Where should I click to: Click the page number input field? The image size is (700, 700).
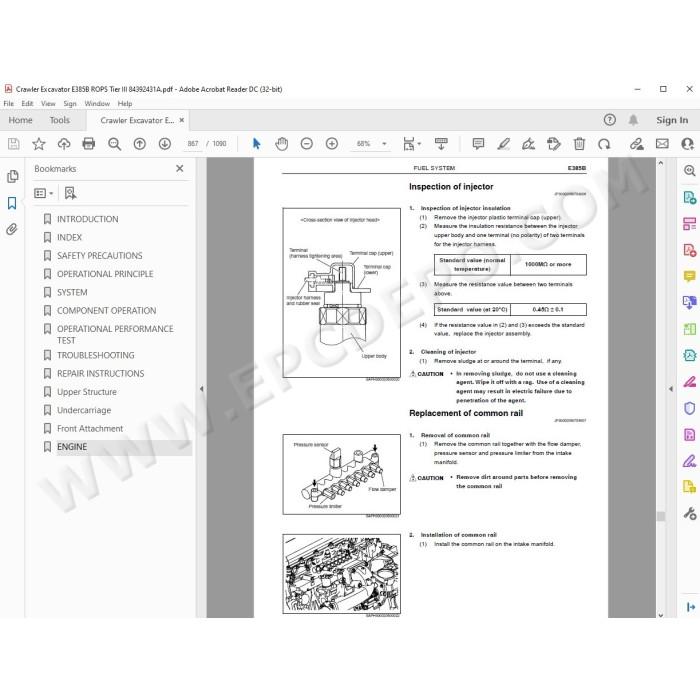pos(193,144)
